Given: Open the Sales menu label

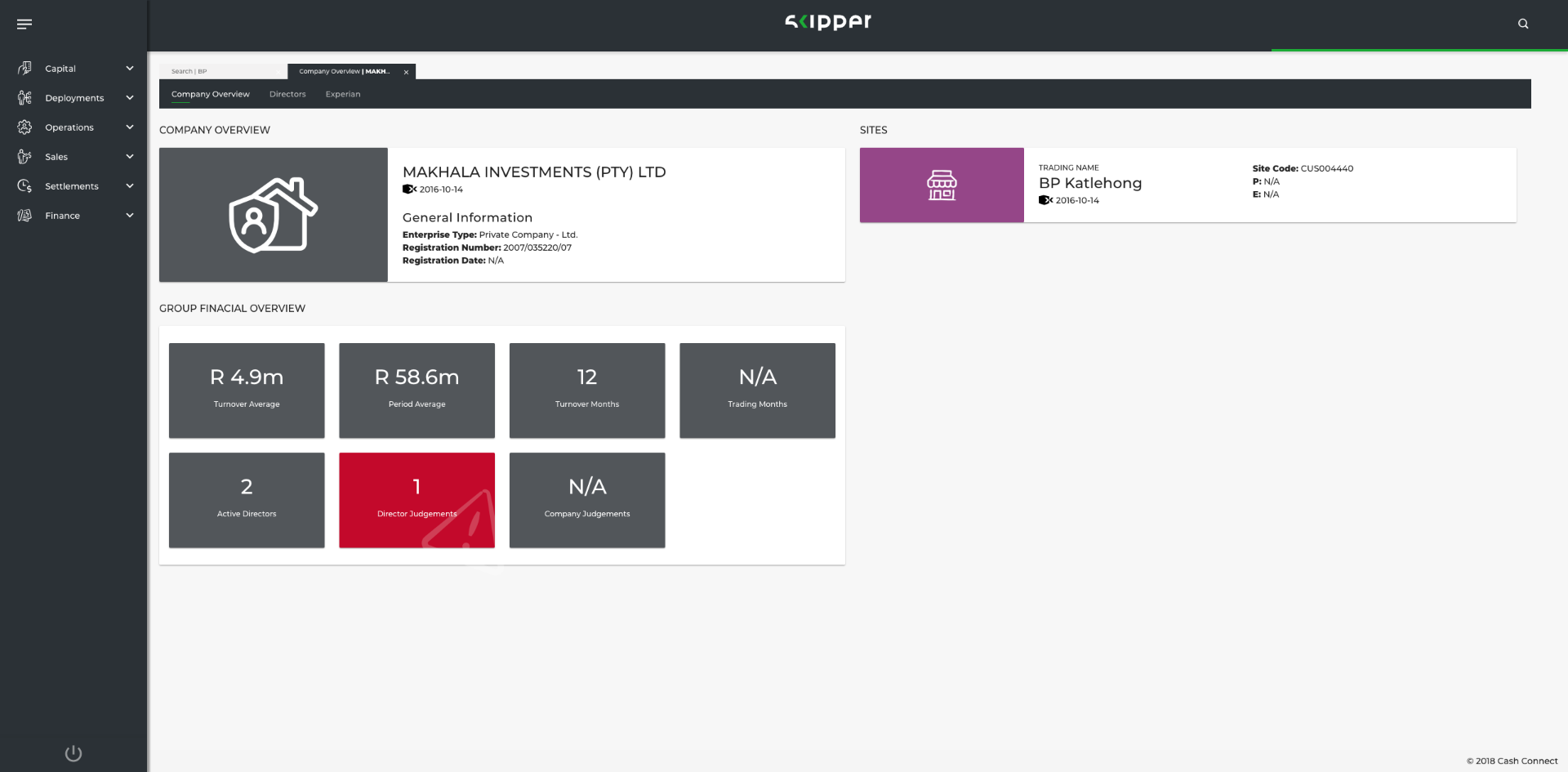Looking at the screenshot, I should pyautogui.click(x=56, y=157).
